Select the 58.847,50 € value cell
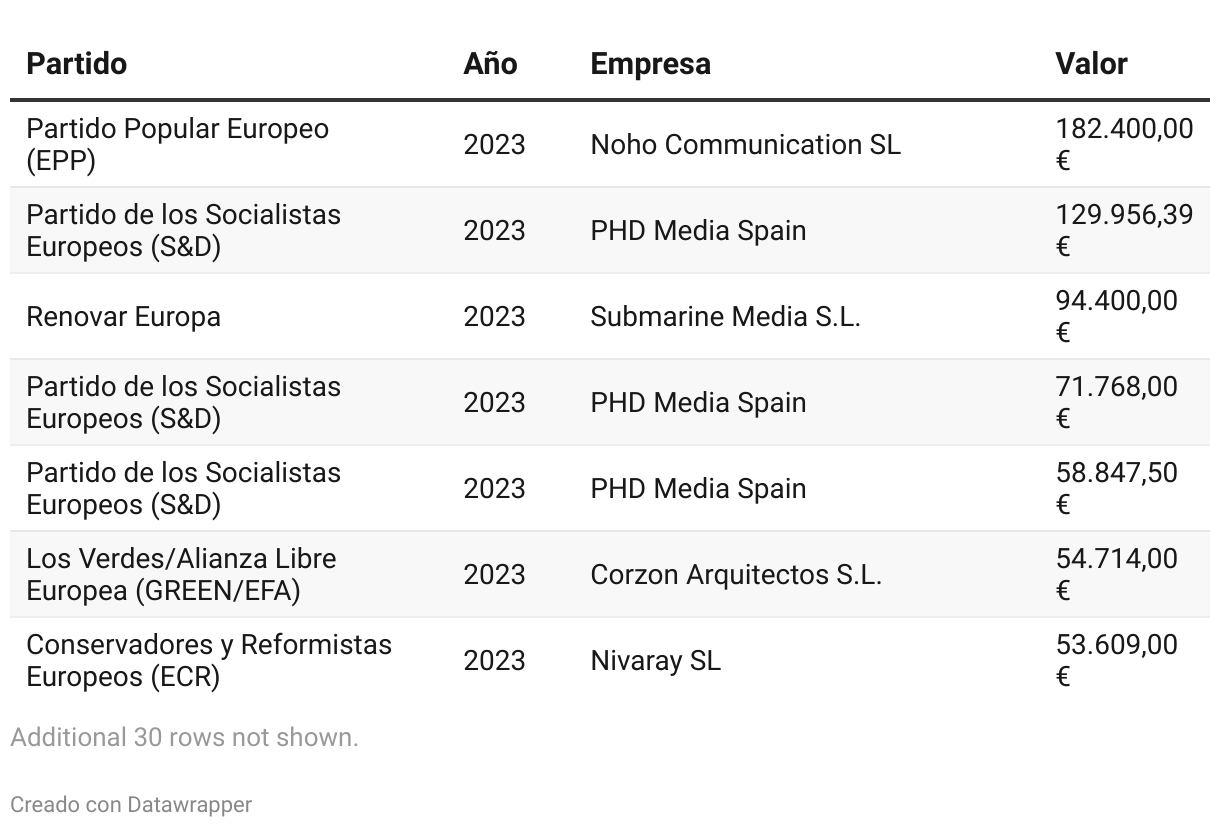1220x828 pixels. 1116,488
